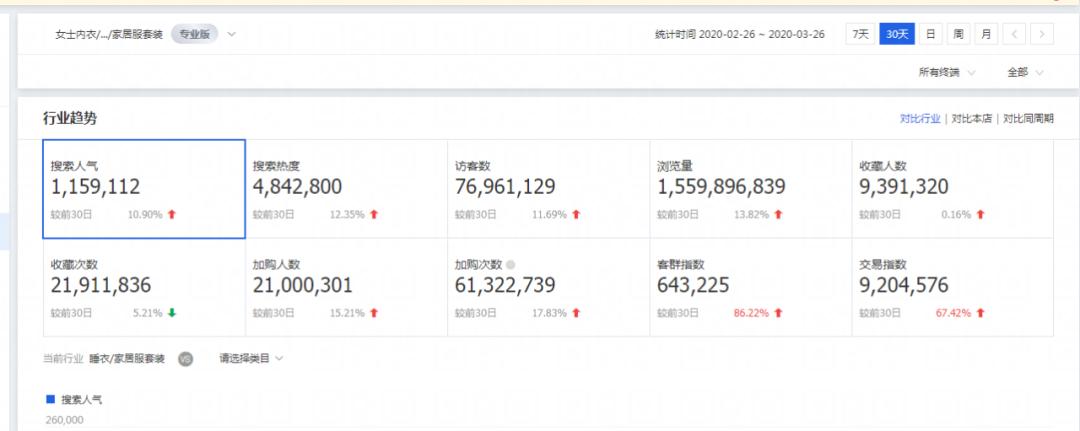This screenshot has width=1080, height=431.
Task: Switch to the 周 time granularity
Action: (958, 34)
